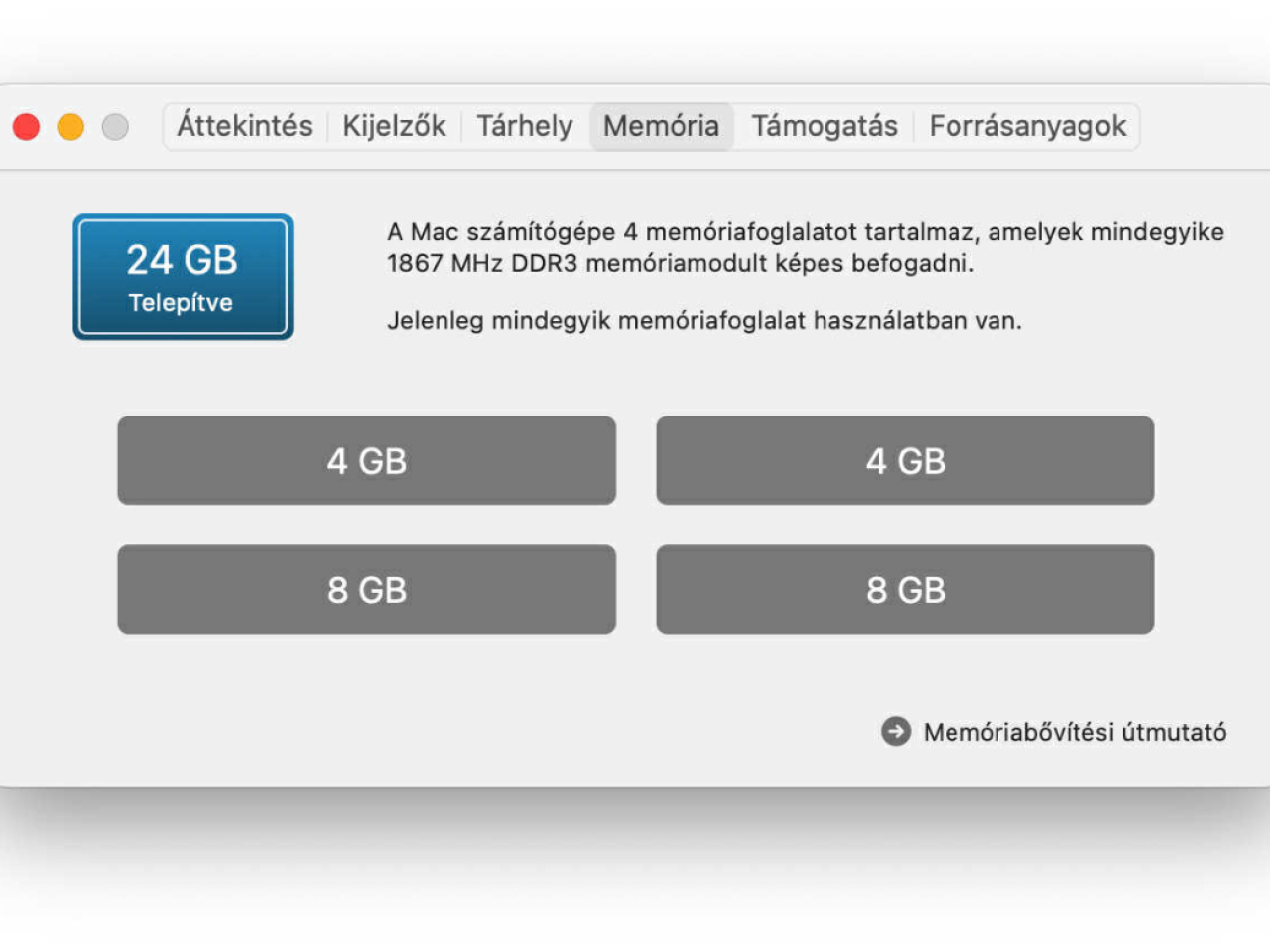This screenshot has height=952, width=1270.
Task: Click the empty title bar beside Forrásanyagok
Action: (1205, 127)
